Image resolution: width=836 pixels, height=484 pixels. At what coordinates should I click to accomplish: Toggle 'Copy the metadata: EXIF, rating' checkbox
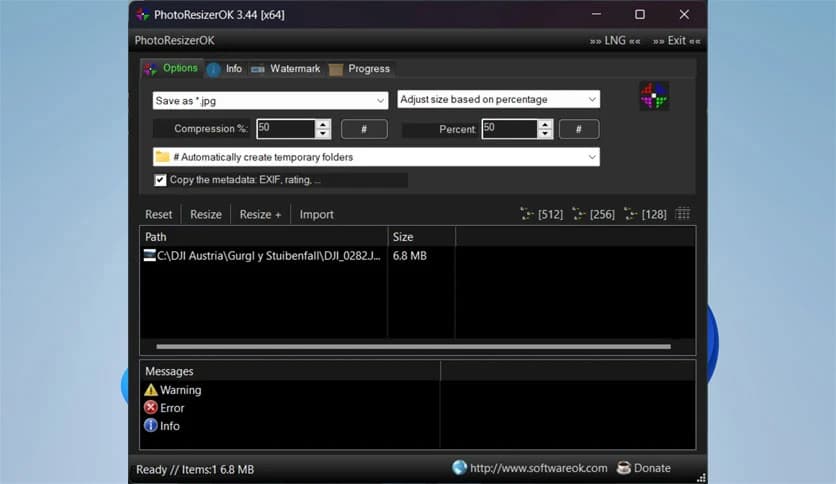click(160, 180)
